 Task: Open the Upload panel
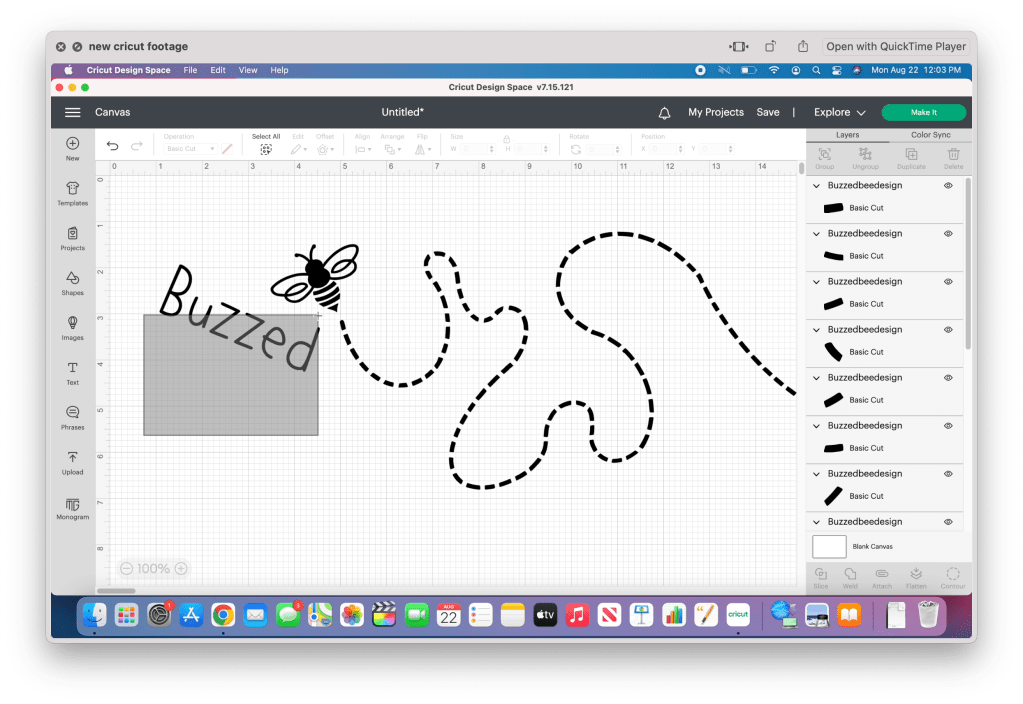click(x=72, y=462)
